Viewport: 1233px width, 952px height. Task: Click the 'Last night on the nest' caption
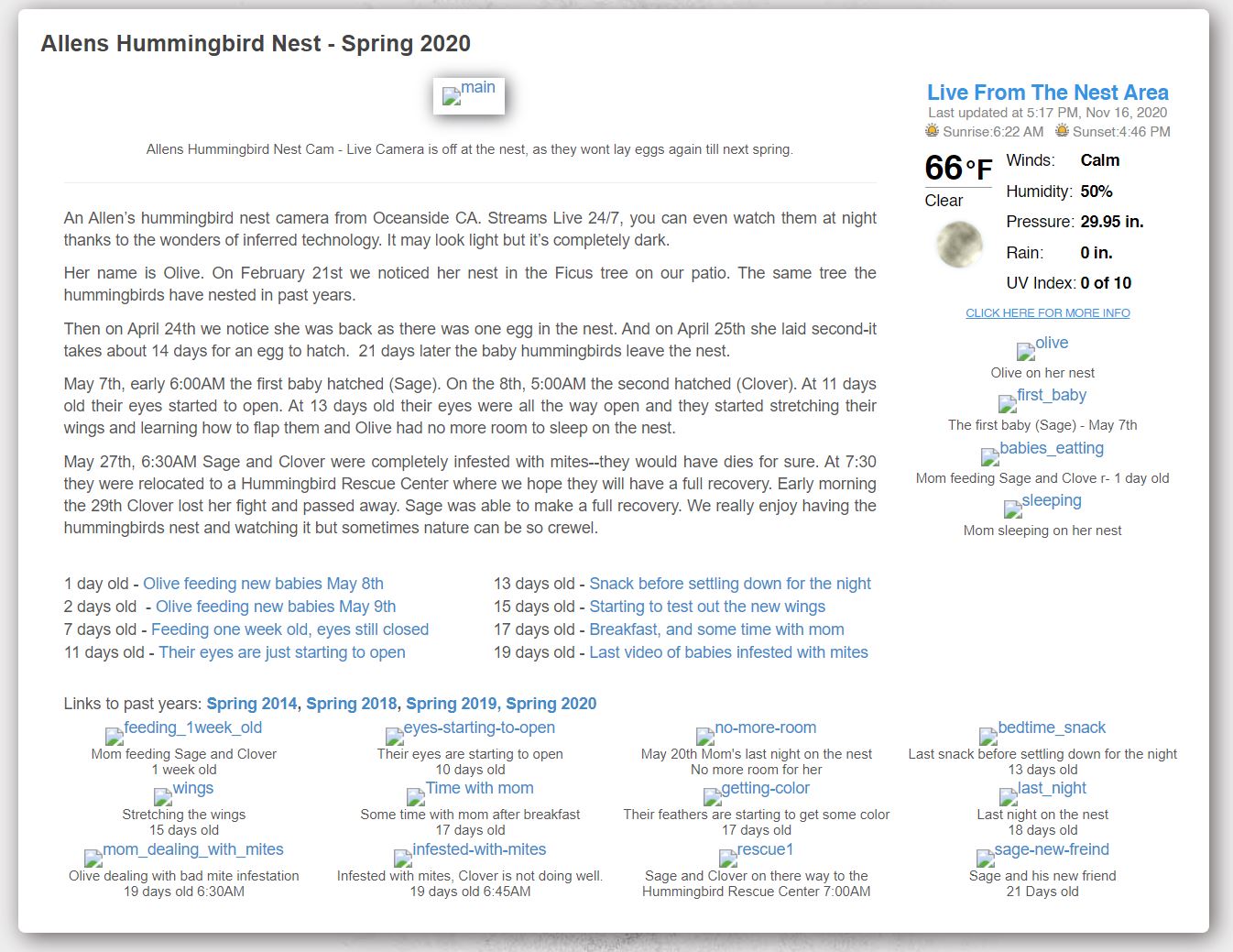1042,815
